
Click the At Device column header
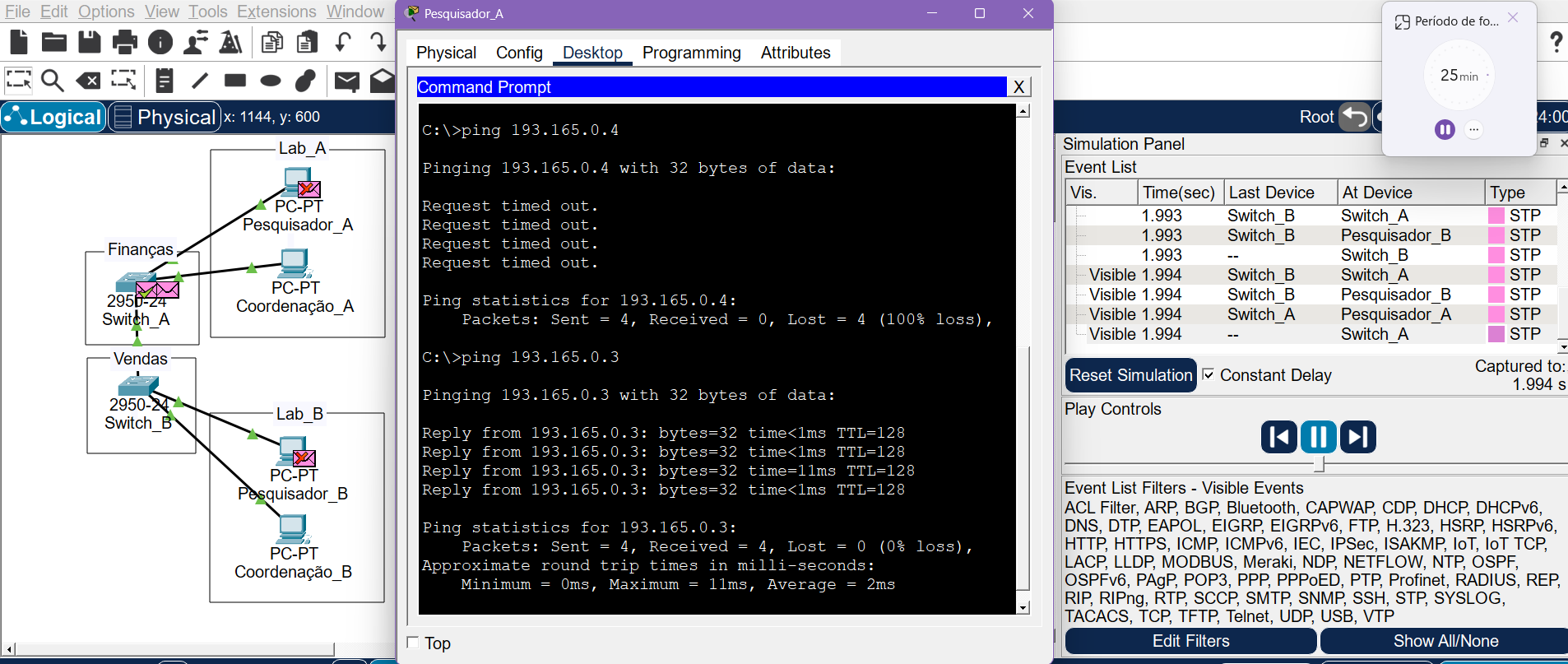click(1410, 193)
